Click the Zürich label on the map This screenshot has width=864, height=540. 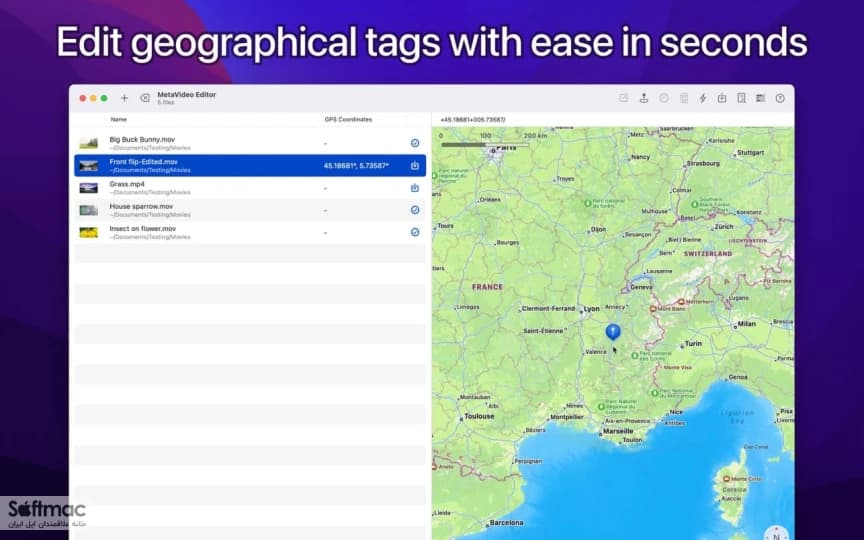[x=724, y=227]
